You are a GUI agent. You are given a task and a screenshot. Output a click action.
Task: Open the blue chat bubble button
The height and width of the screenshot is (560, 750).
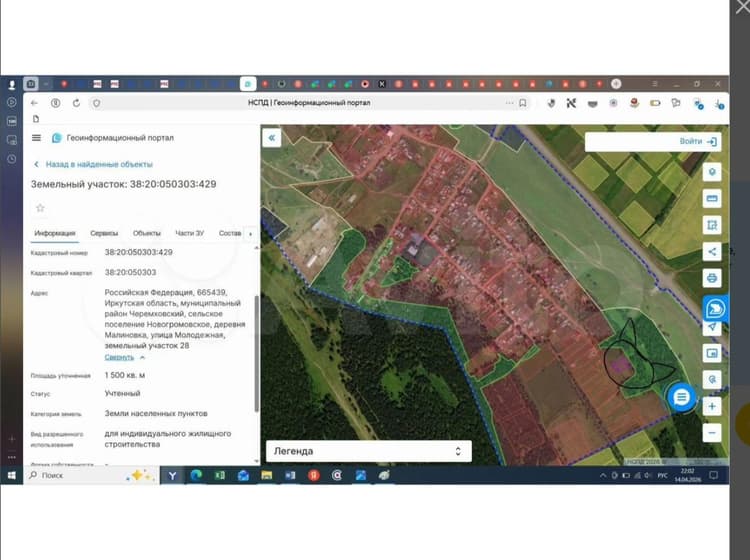point(681,397)
